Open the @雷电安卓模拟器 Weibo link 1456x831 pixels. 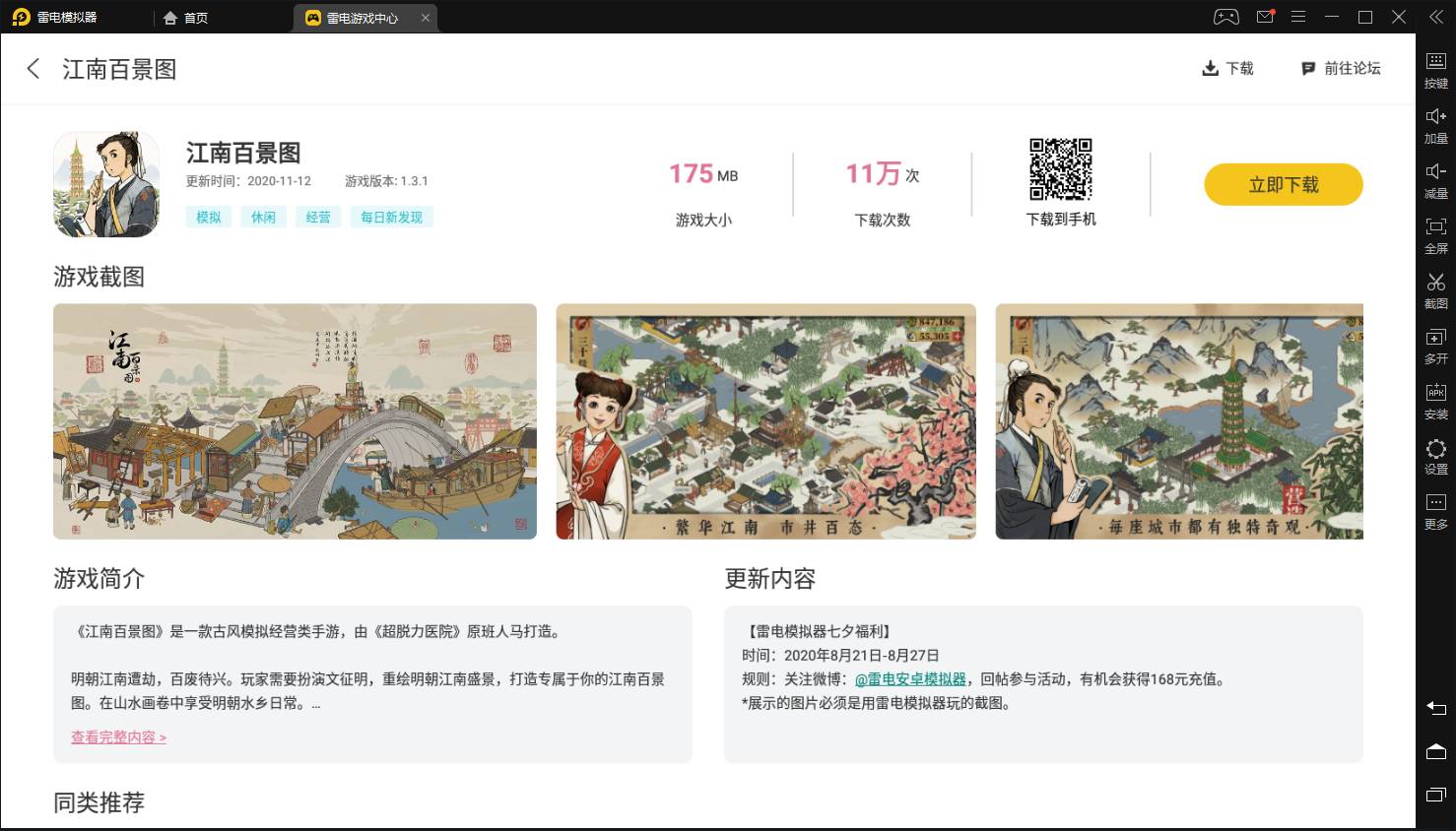pos(910,679)
